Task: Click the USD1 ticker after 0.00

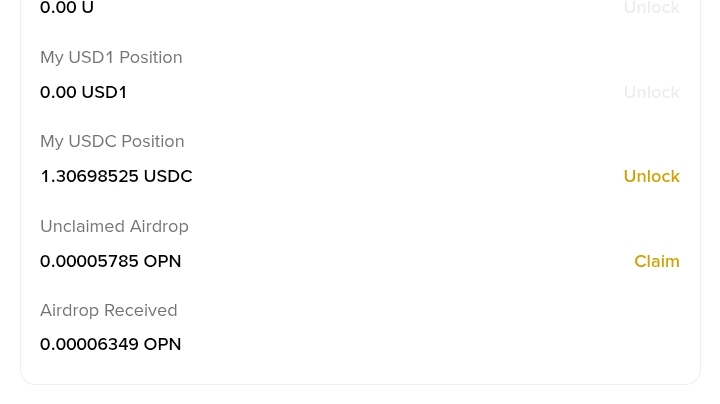Action: (x=104, y=92)
